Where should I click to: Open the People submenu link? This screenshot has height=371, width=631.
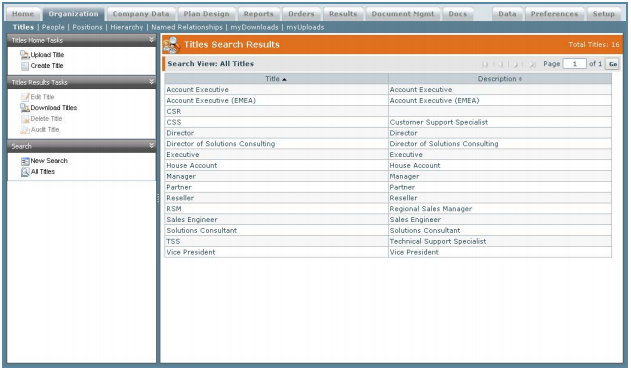click(x=53, y=27)
